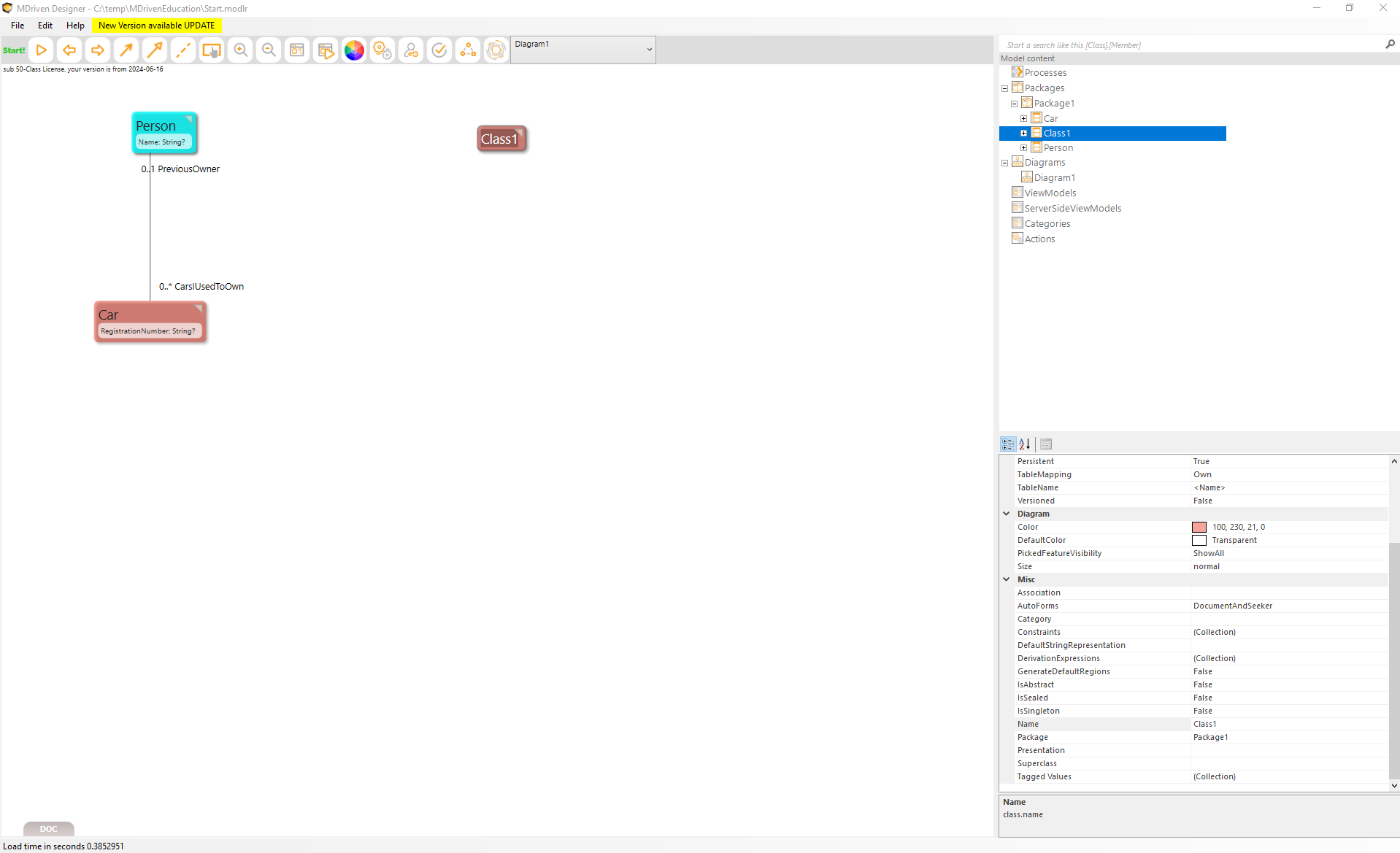Switch property grid to alphabetical sort
1400x853 pixels.
[1025, 444]
